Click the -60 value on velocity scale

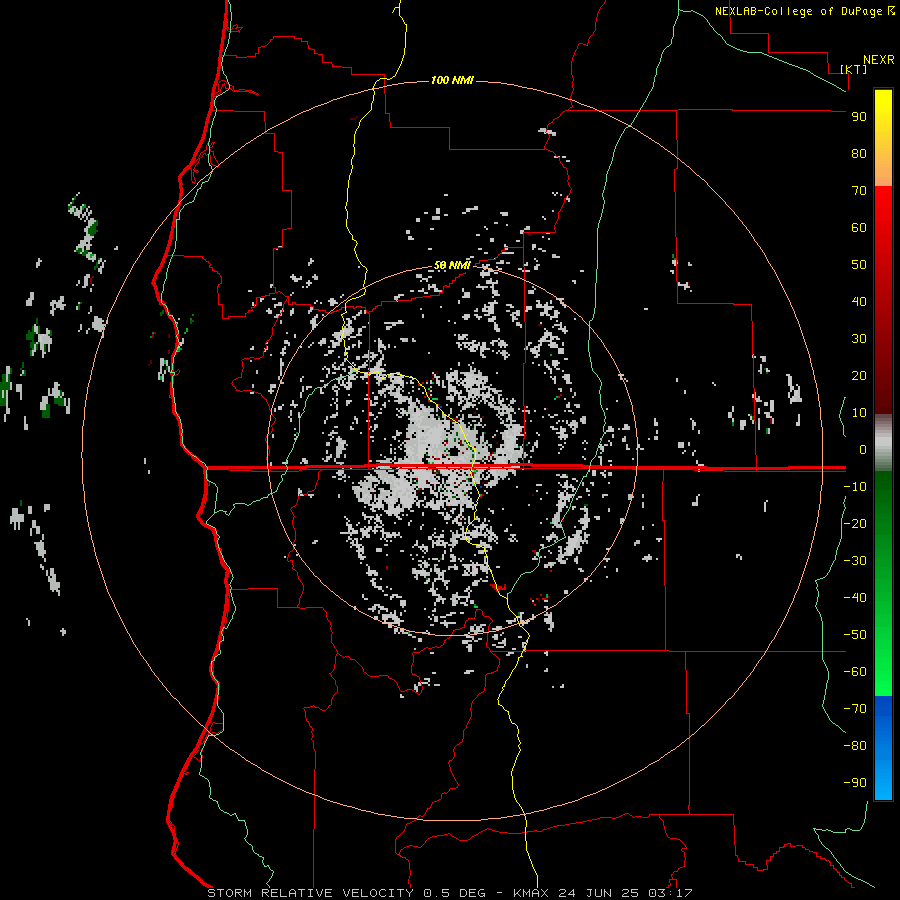click(x=855, y=672)
